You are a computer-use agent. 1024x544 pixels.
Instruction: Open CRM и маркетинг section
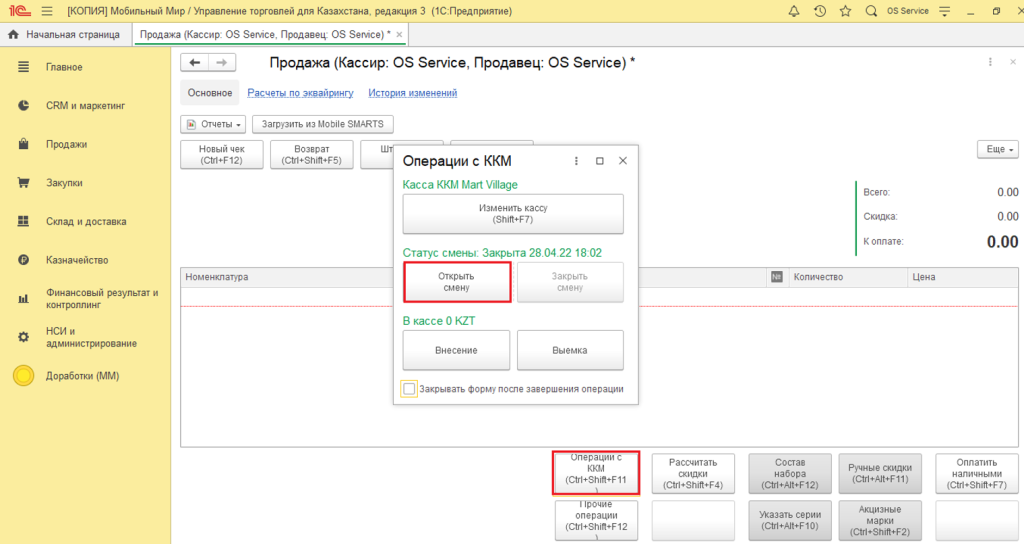click(86, 105)
